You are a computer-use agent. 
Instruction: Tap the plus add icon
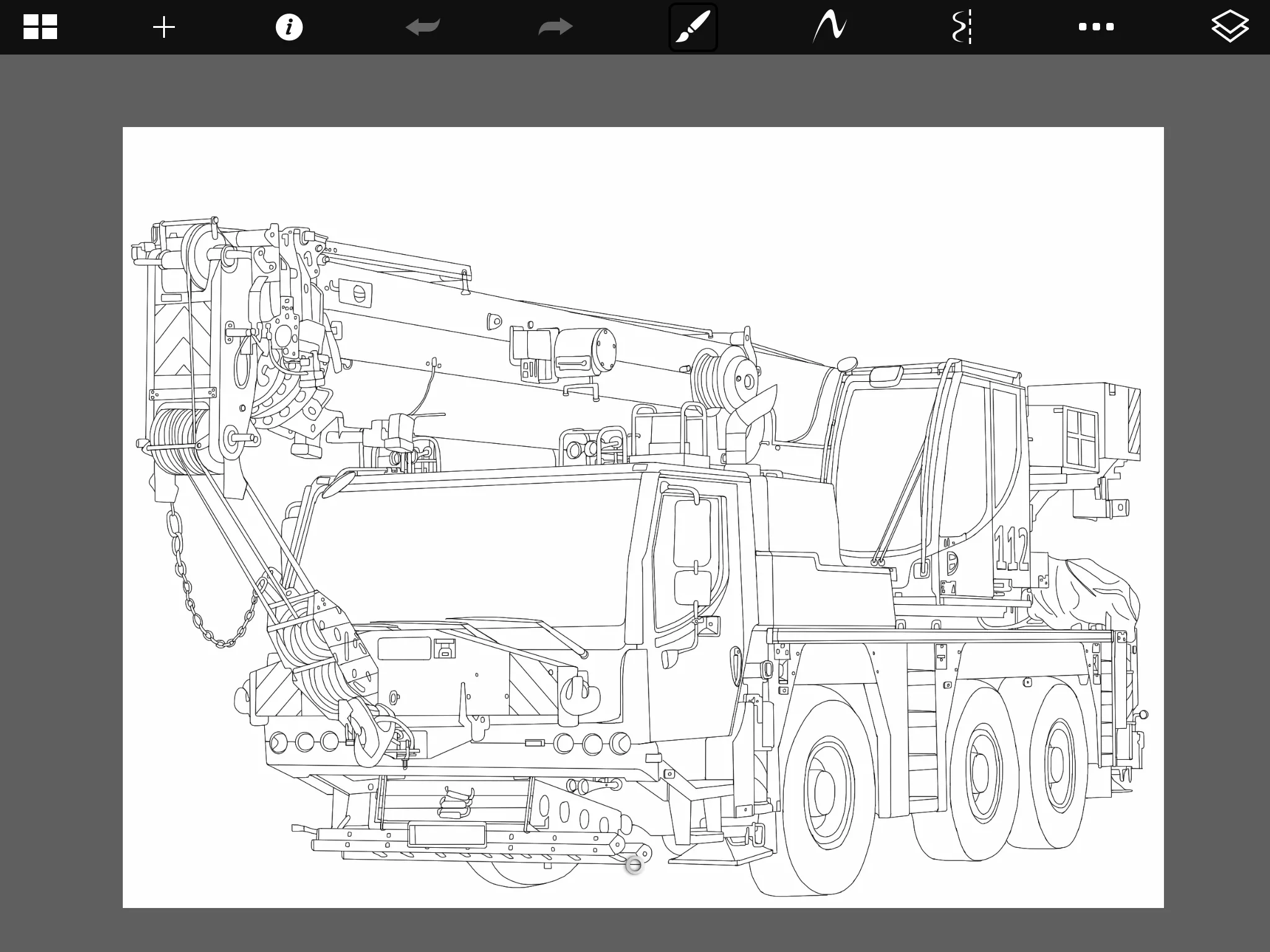coord(164,27)
